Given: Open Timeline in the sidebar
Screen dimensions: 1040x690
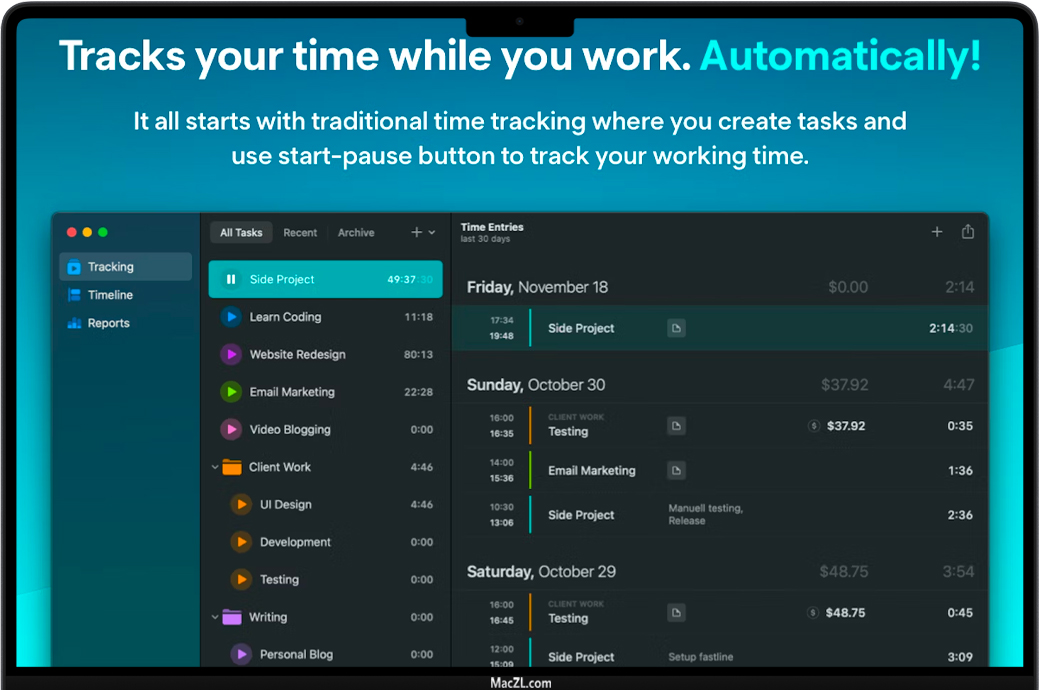Looking at the screenshot, I should coord(110,295).
